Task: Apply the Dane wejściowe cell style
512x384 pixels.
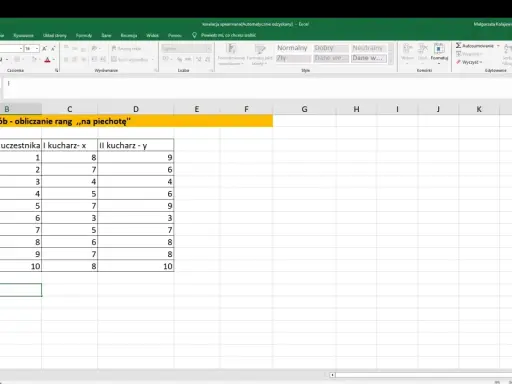Action: (331, 58)
